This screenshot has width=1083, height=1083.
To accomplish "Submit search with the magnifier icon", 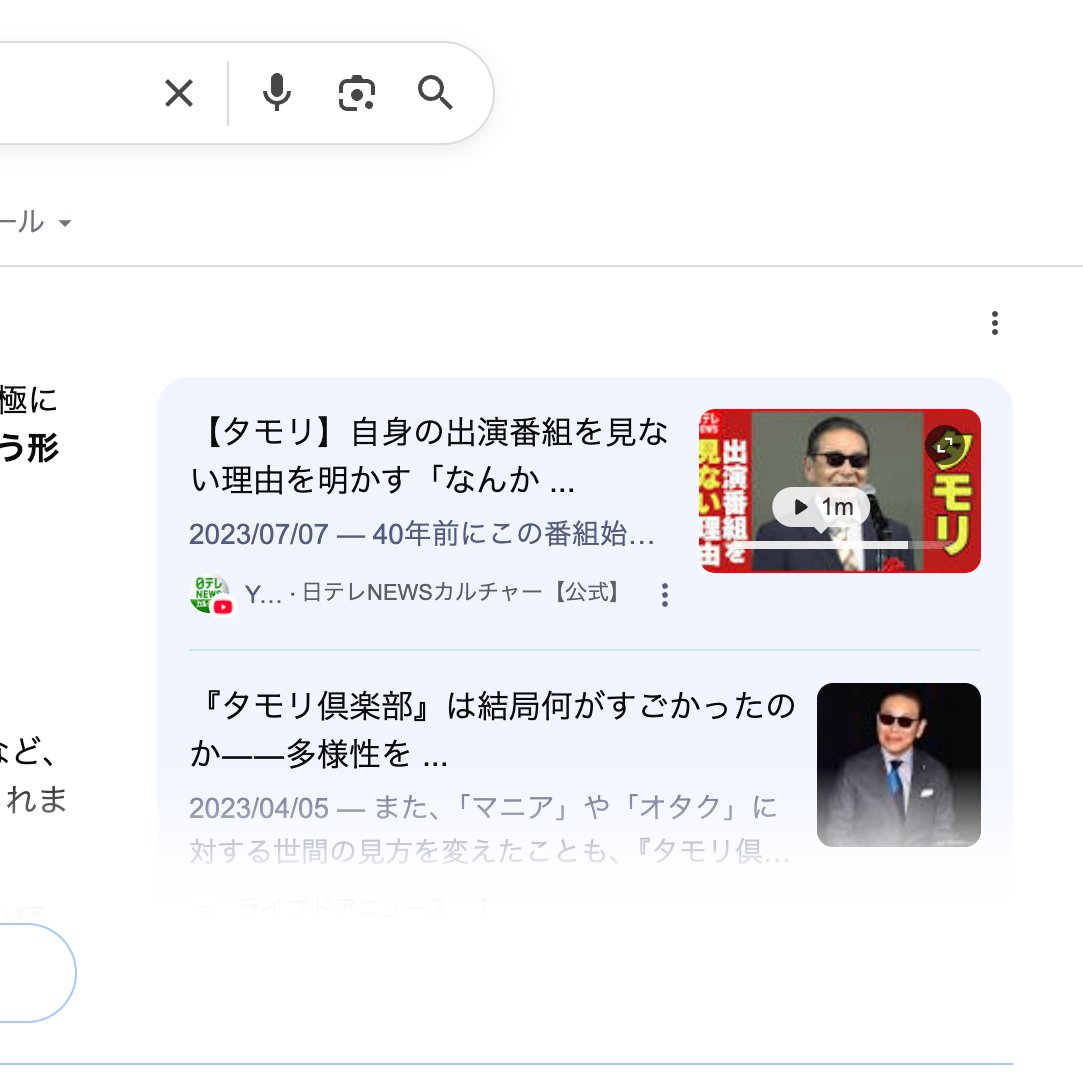I will [435, 93].
